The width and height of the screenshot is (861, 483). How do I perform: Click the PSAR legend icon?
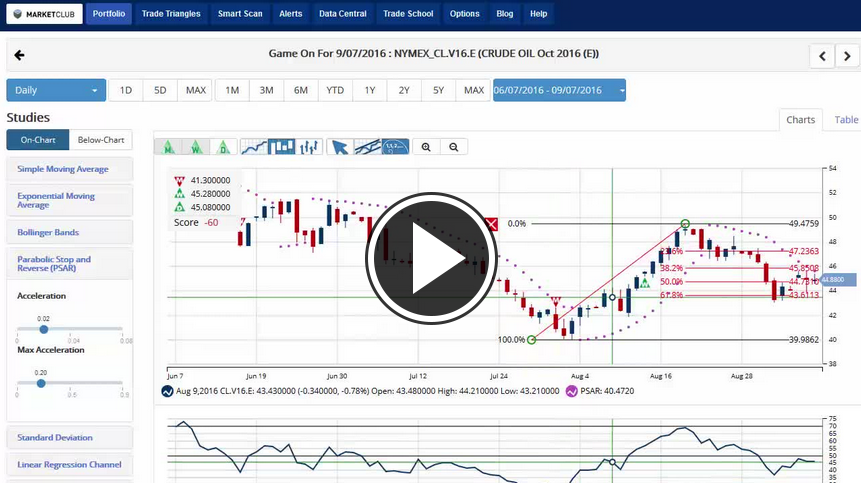pos(572,391)
